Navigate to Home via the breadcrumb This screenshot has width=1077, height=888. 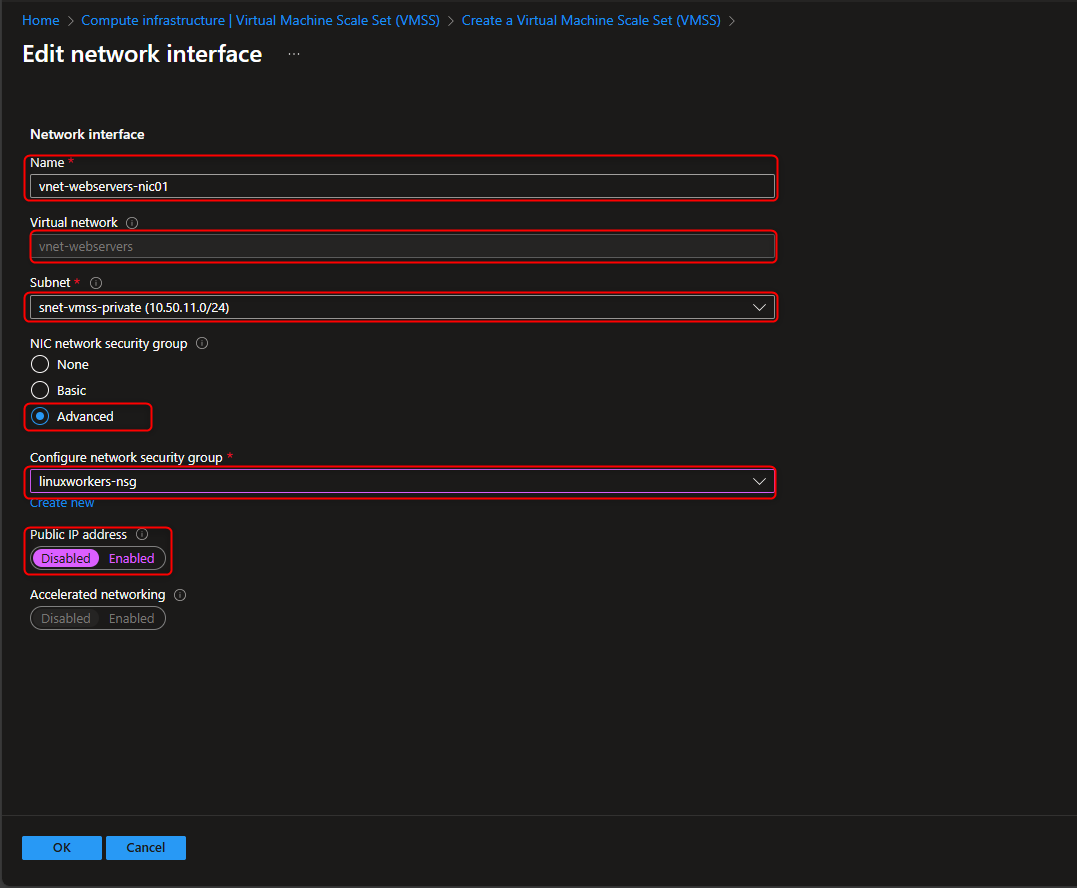point(40,19)
